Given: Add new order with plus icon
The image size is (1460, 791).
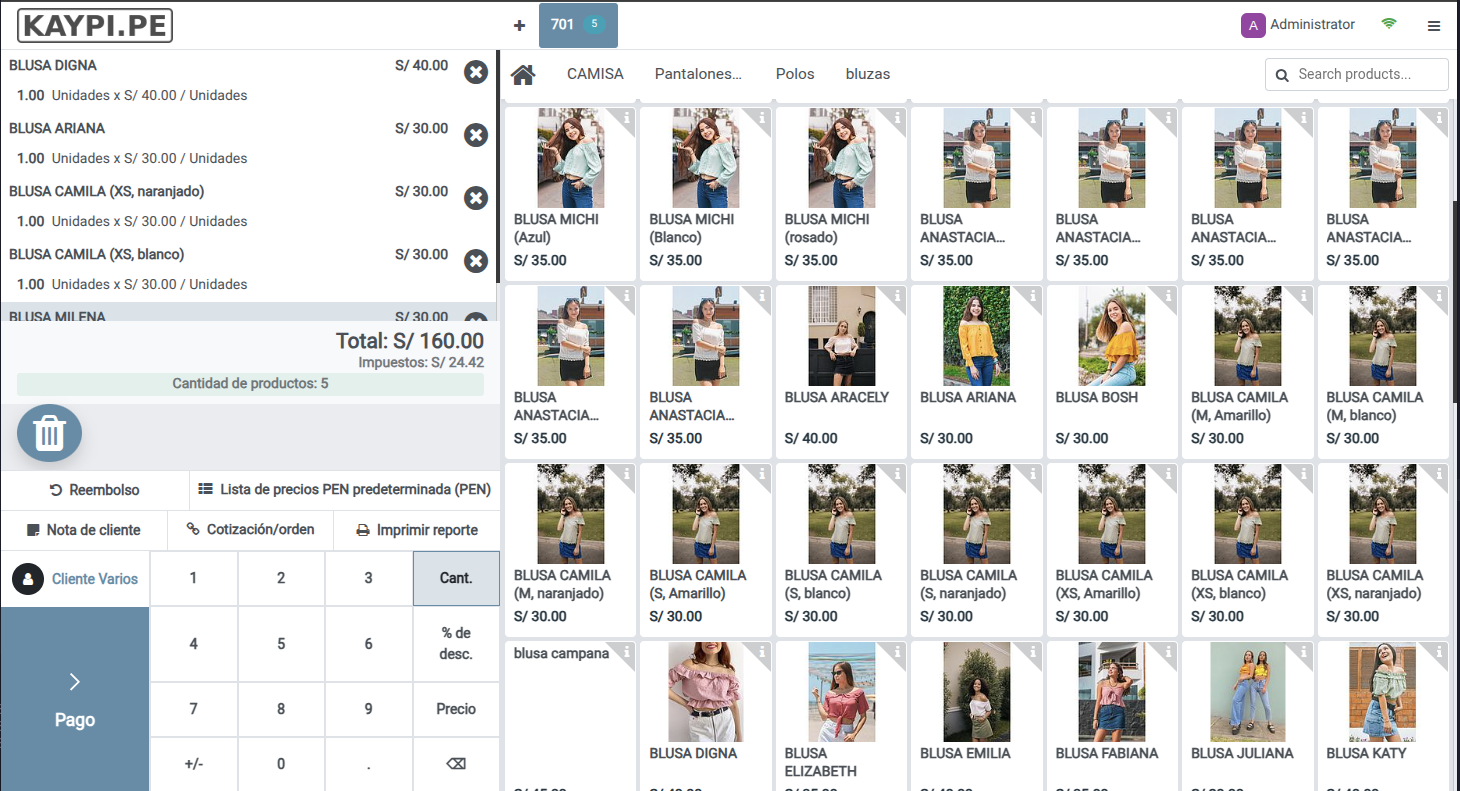Looking at the screenshot, I should pyautogui.click(x=519, y=25).
